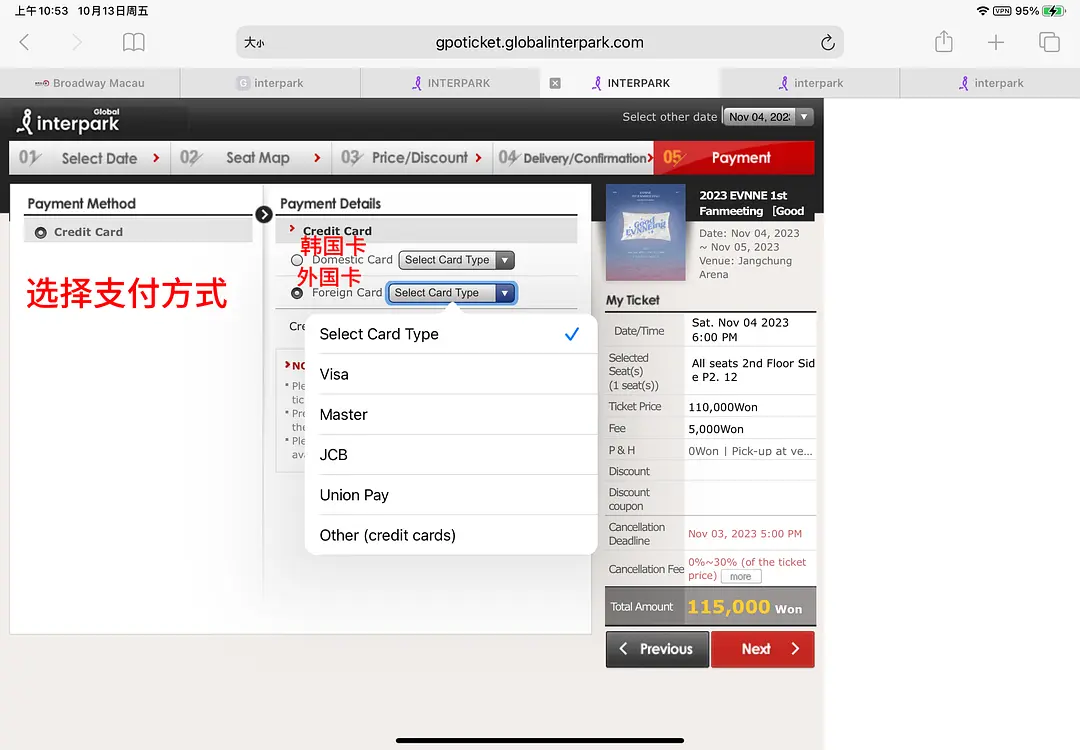This screenshot has height=750, width=1080.
Task: Go to step 02 Seat Map
Action: click(251, 158)
